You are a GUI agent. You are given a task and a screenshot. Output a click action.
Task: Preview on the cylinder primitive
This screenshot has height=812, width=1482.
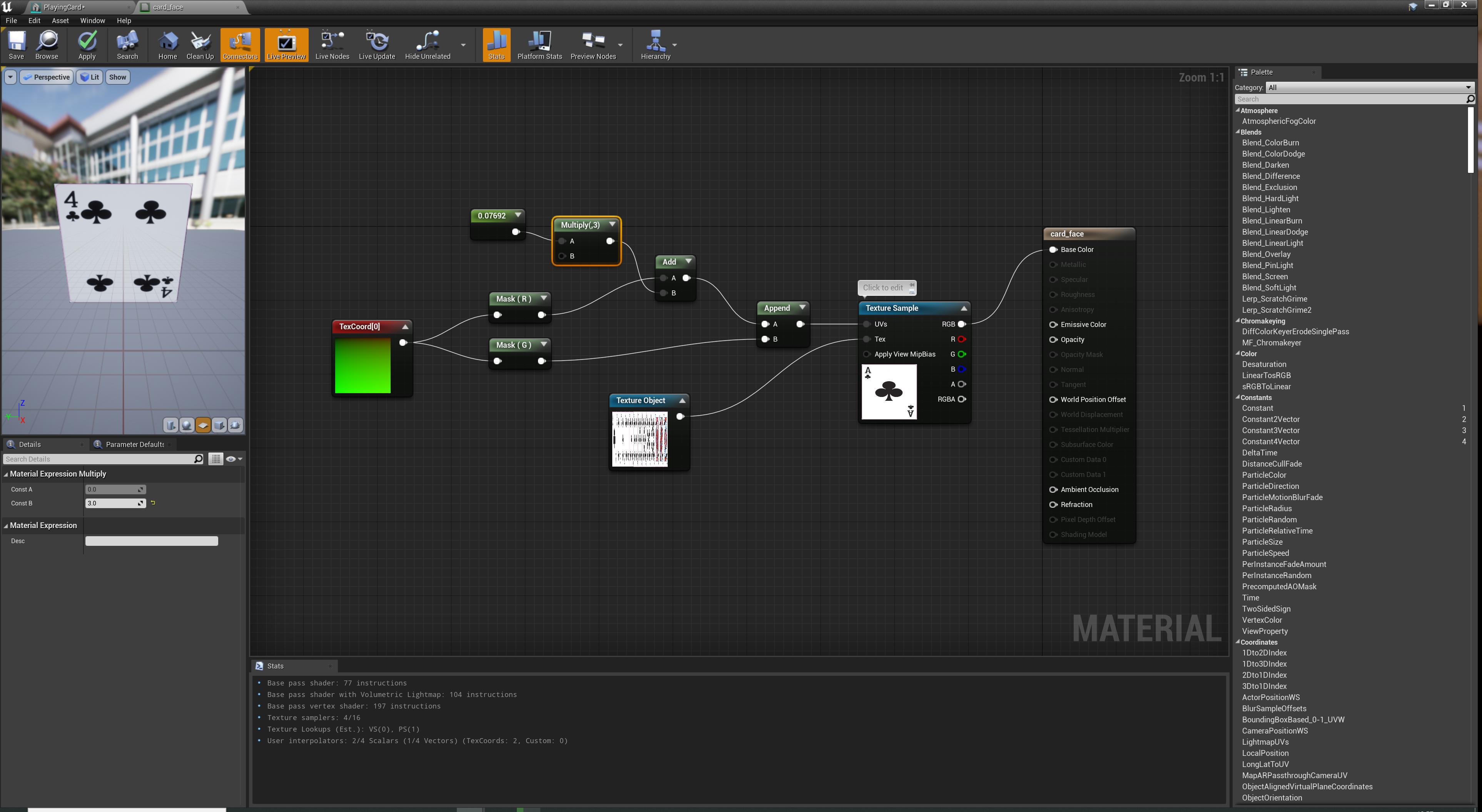point(171,425)
